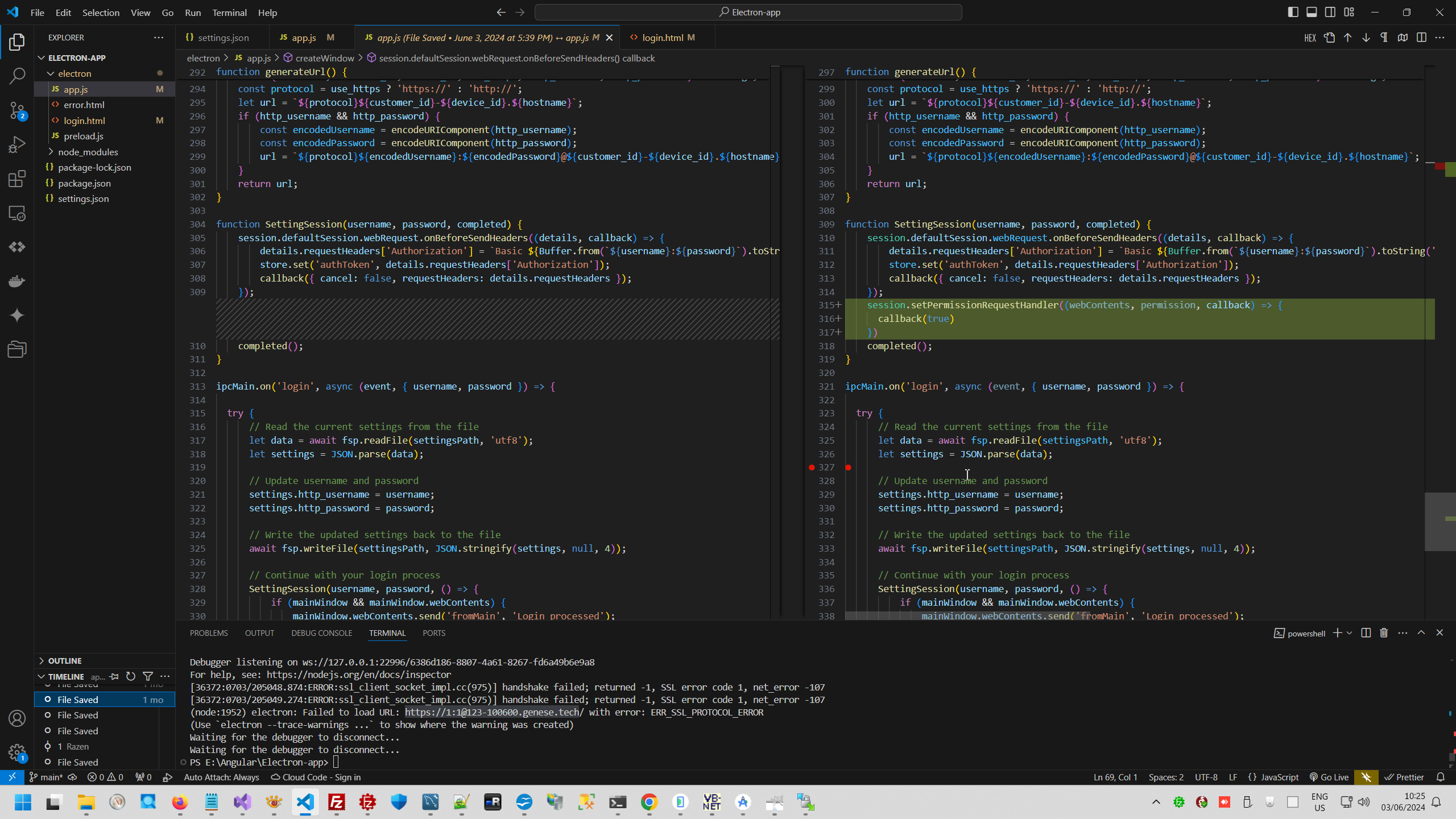Screen dimensions: 1456x819
Task: Open the Search view in activity bar
Action: [17, 76]
